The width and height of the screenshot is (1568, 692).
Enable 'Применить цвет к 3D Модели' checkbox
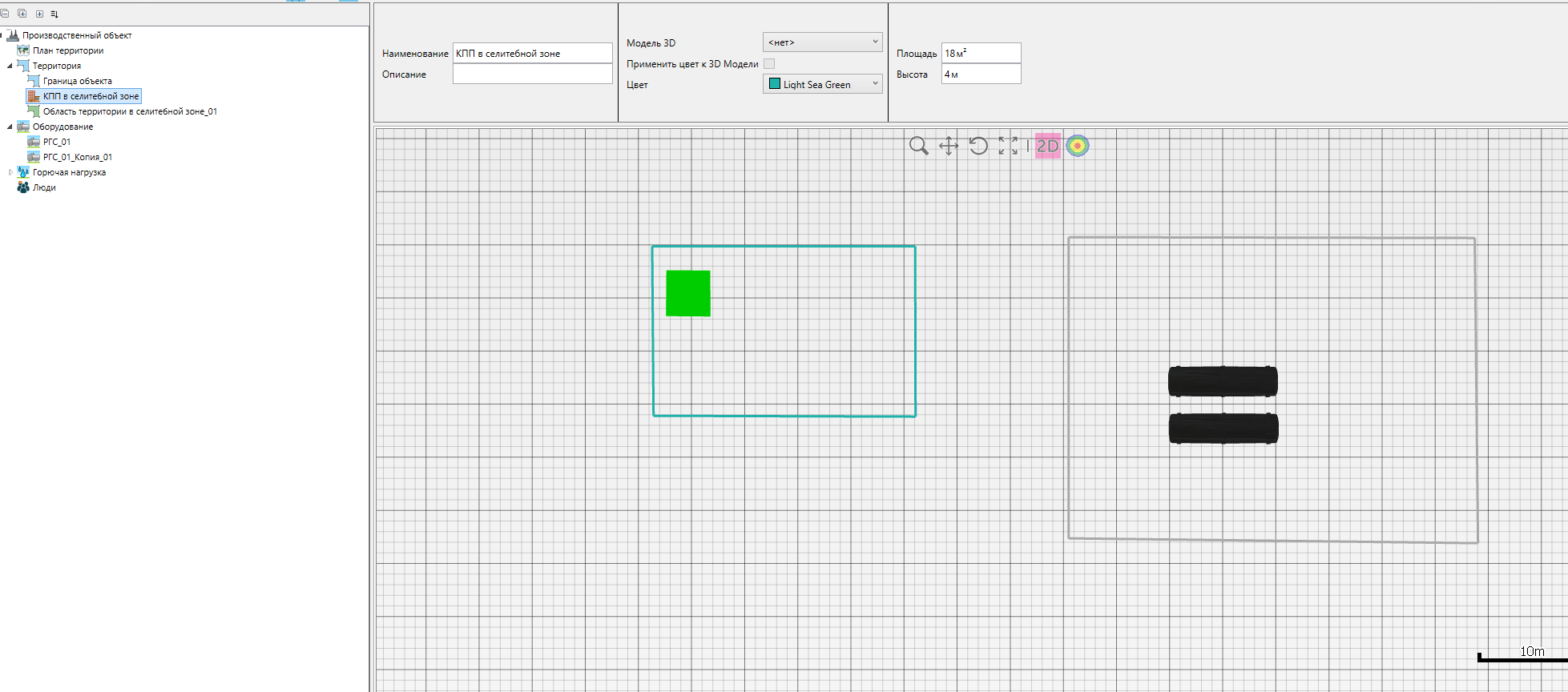click(769, 64)
